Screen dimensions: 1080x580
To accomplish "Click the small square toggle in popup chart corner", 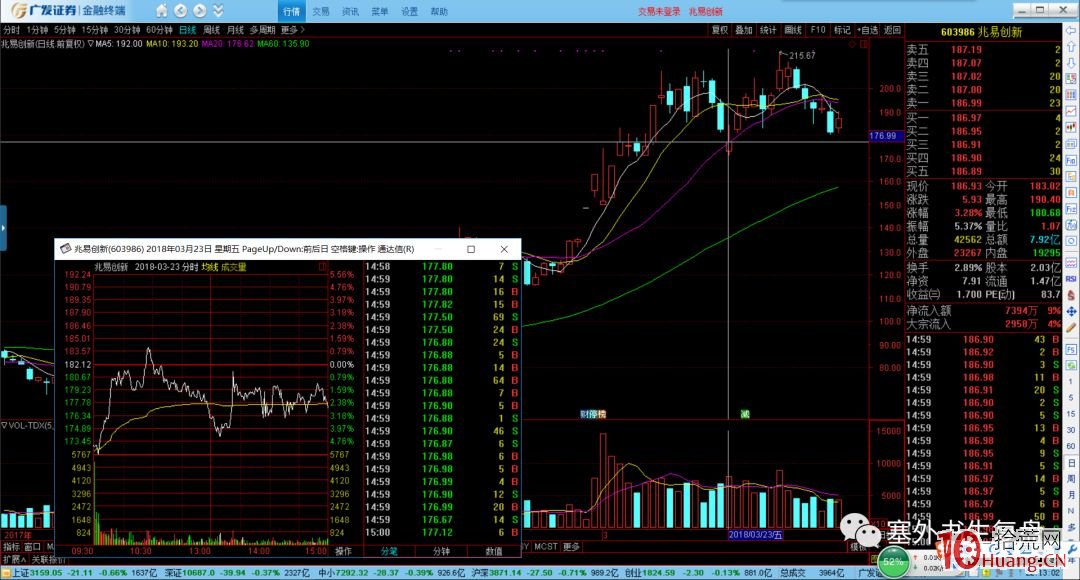I will tap(323, 267).
